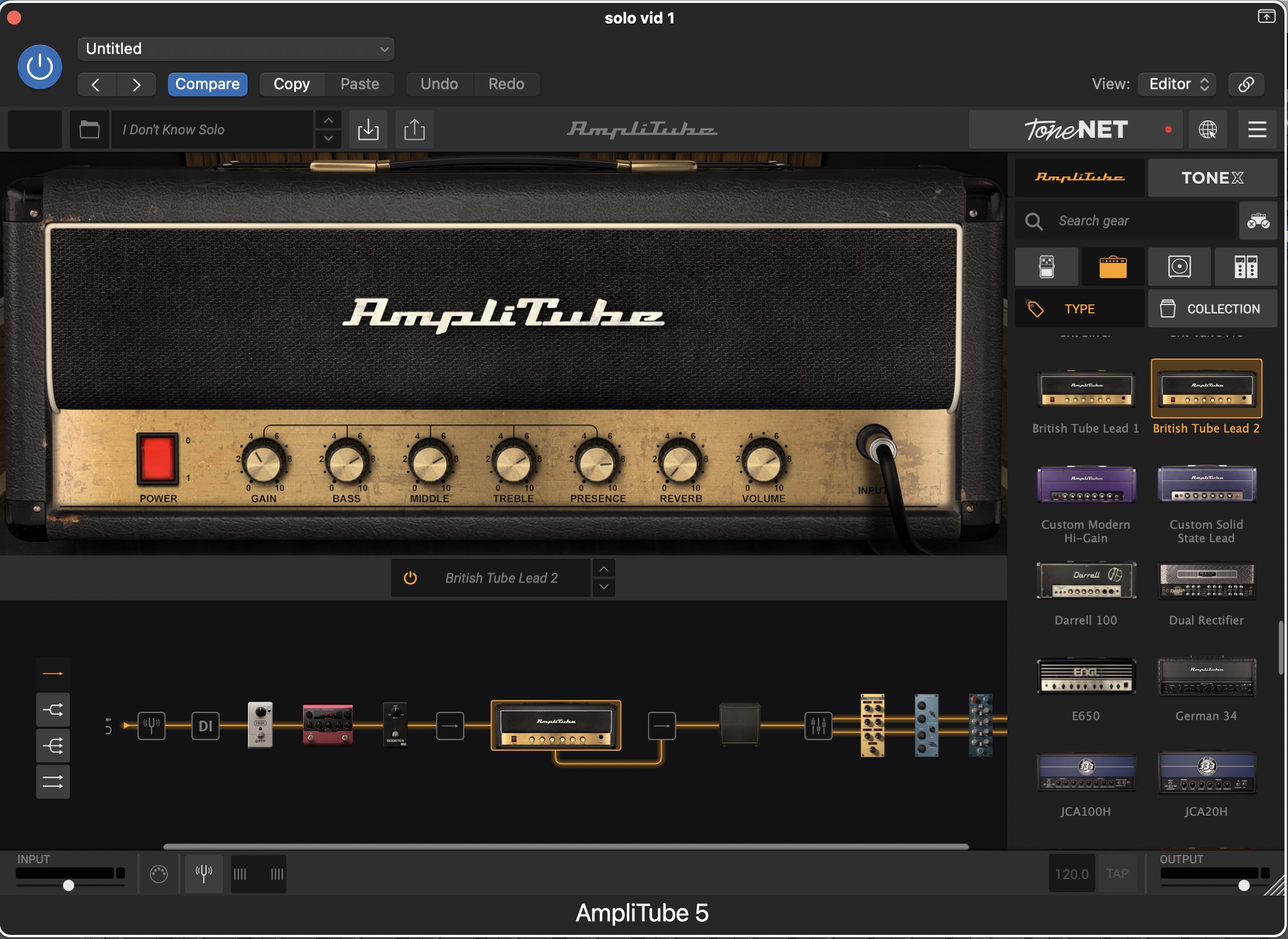Screen dimensions: 1288x939
Task: Share preset with the export icon
Action: (414, 129)
